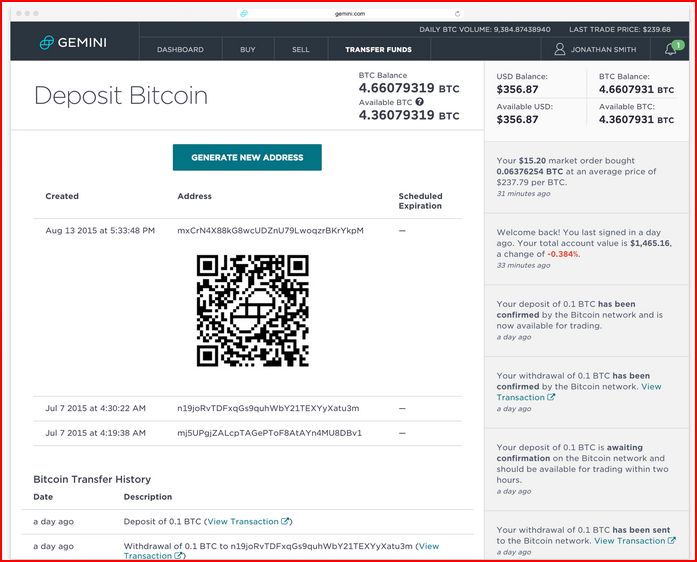Click the Bitcoin Transfer History heading

pos(92,479)
